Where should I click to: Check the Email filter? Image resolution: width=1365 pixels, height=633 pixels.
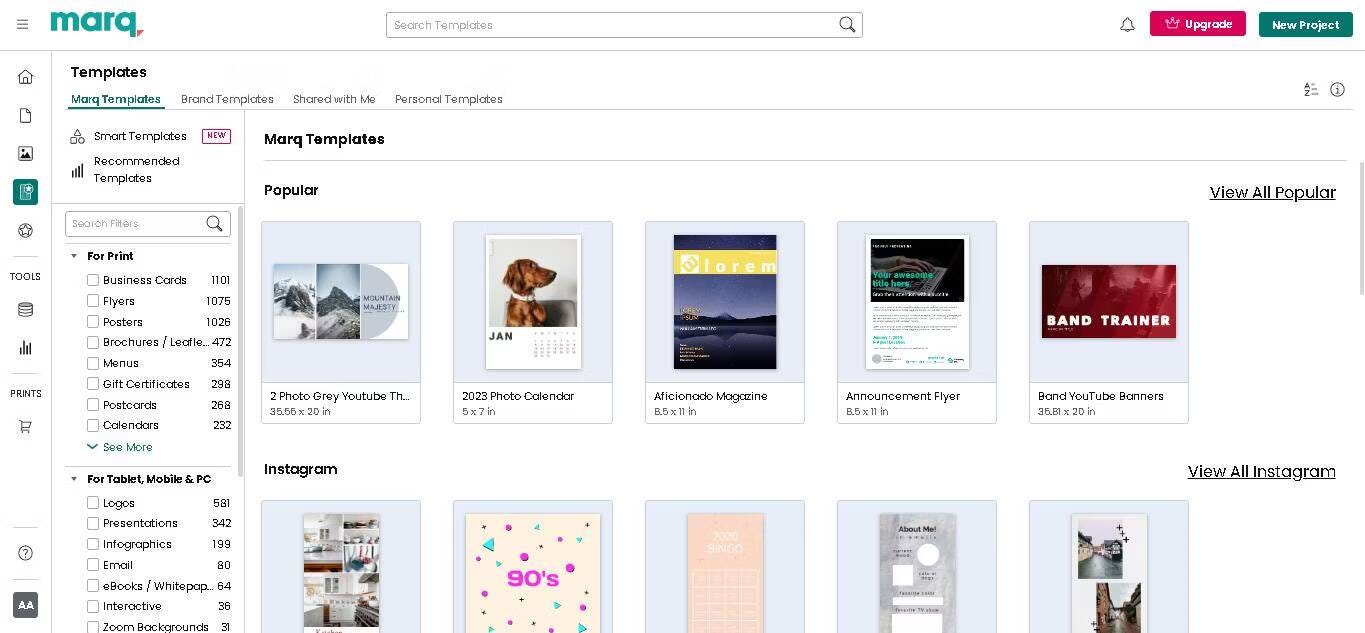93,565
